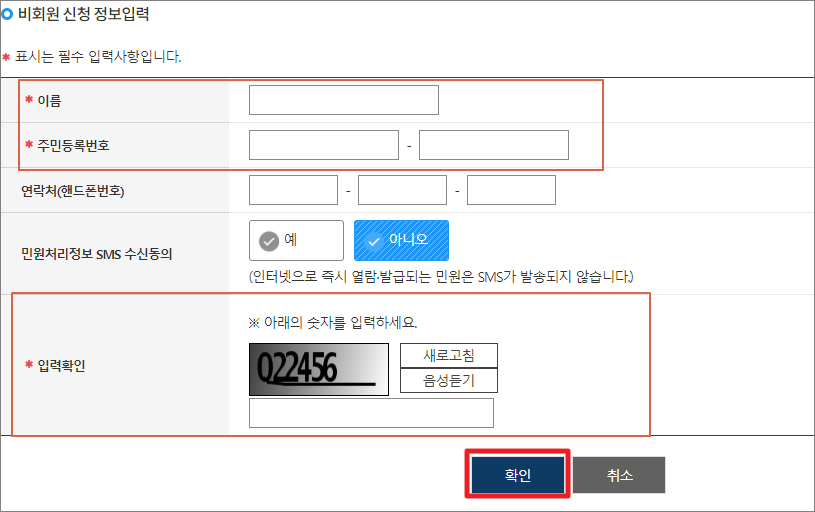Click the first 핸드폰번호 input box

pos(293,190)
